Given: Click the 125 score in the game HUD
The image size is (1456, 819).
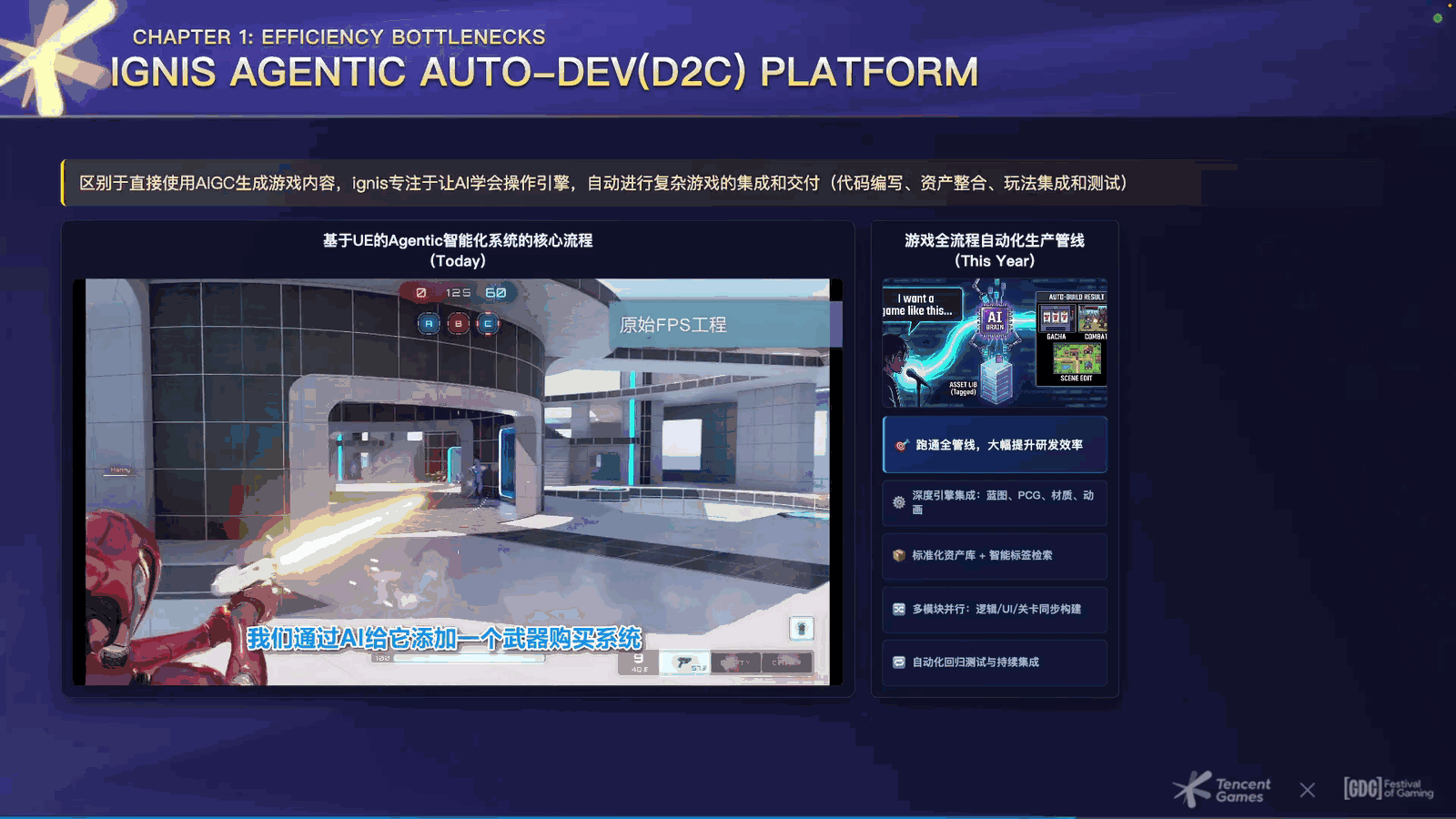Looking at the screenshot, I should click(458, 293).
